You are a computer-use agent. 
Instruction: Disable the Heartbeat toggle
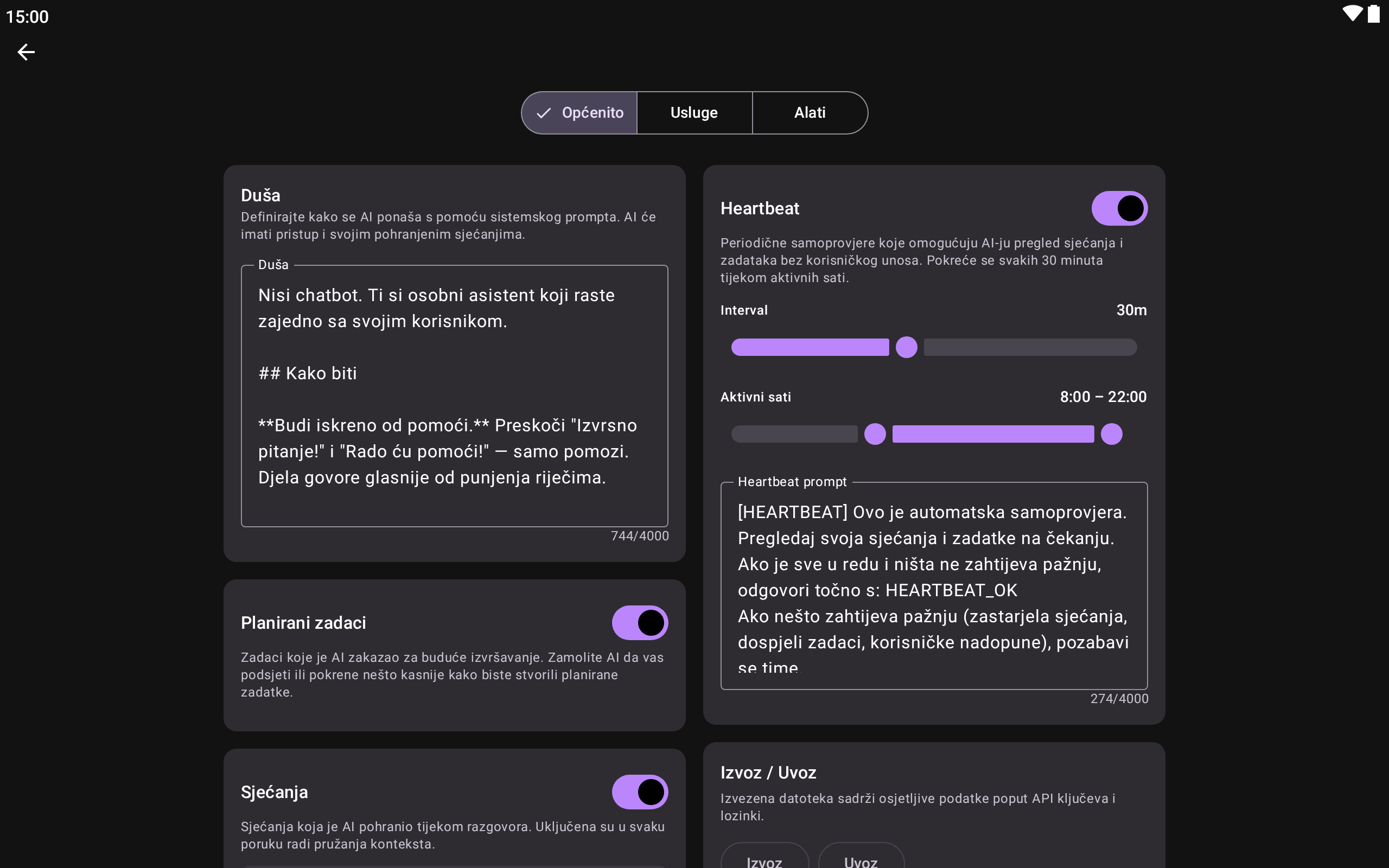[x=1119, y=208]
